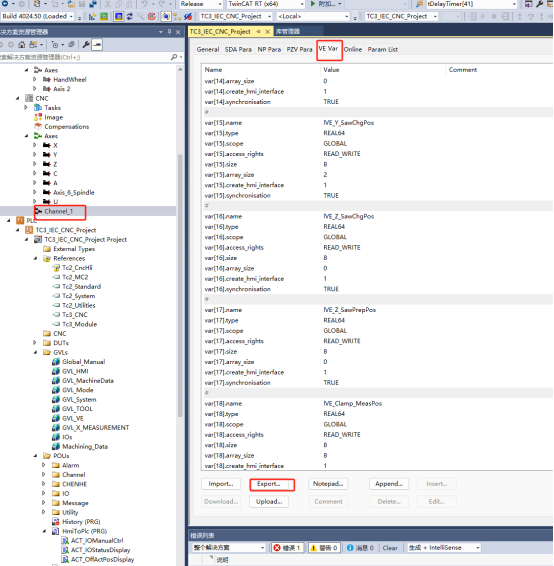The height and width of the screenshot is (566, 554).
Task: Click the find-in-files icon beside tDelayTimer box
Action: click(x=419, y=4)
